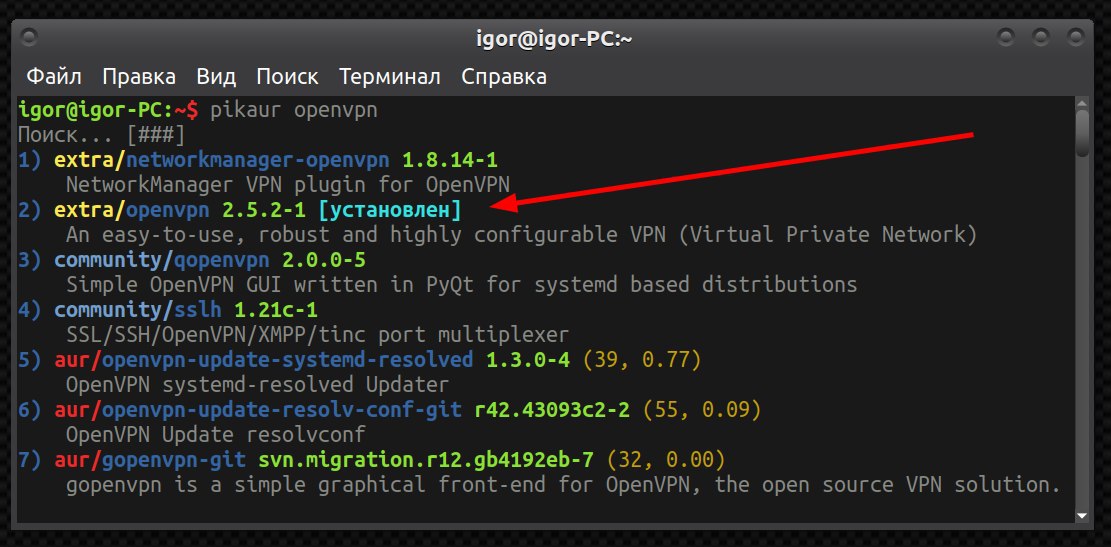1111x547 pixels.
Task: Click the 'Поиск... [###]' progress line
Action: (101, 135)
